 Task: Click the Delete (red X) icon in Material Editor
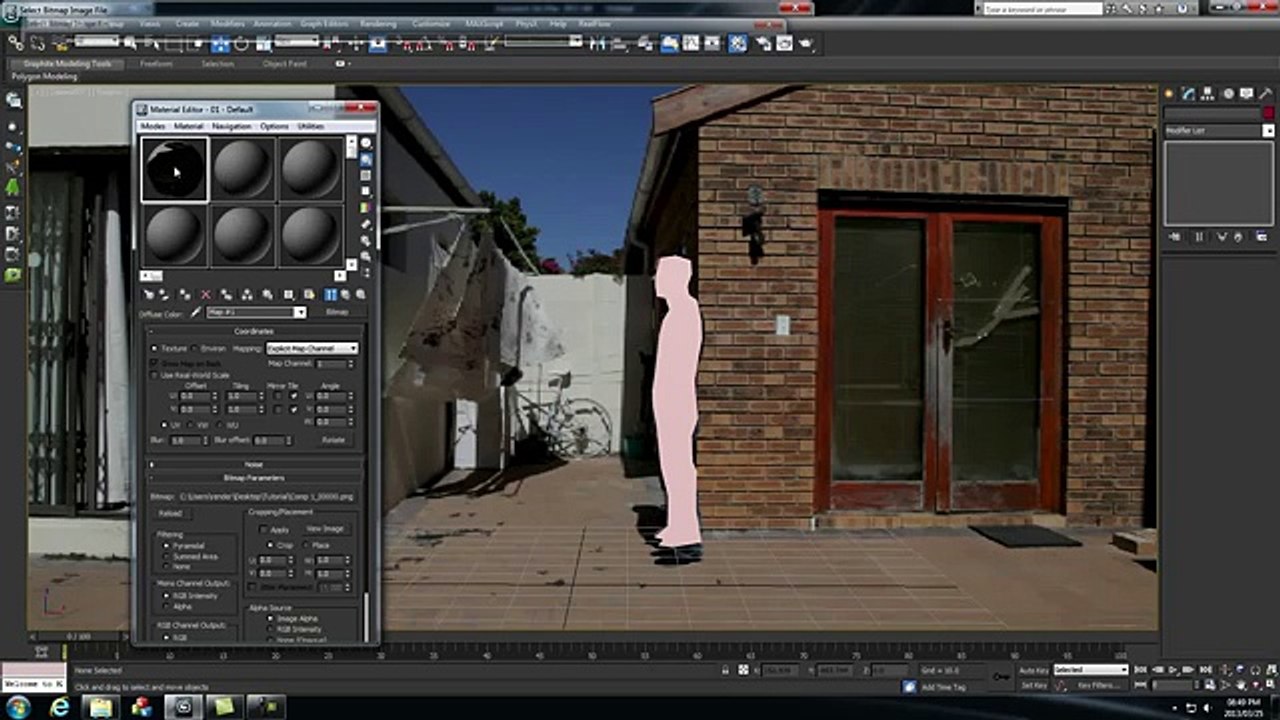pyautogui.click(x=206, y=295)
